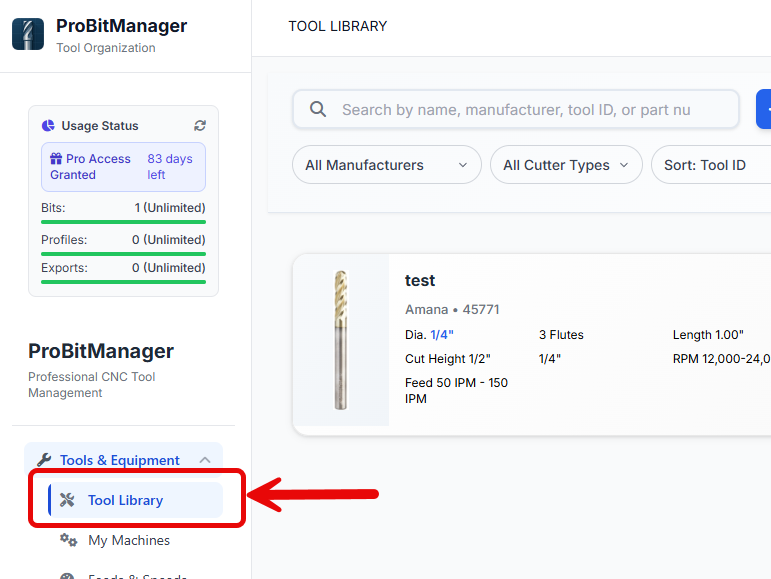Click the Exports usage progress bar

pos(123,282)
